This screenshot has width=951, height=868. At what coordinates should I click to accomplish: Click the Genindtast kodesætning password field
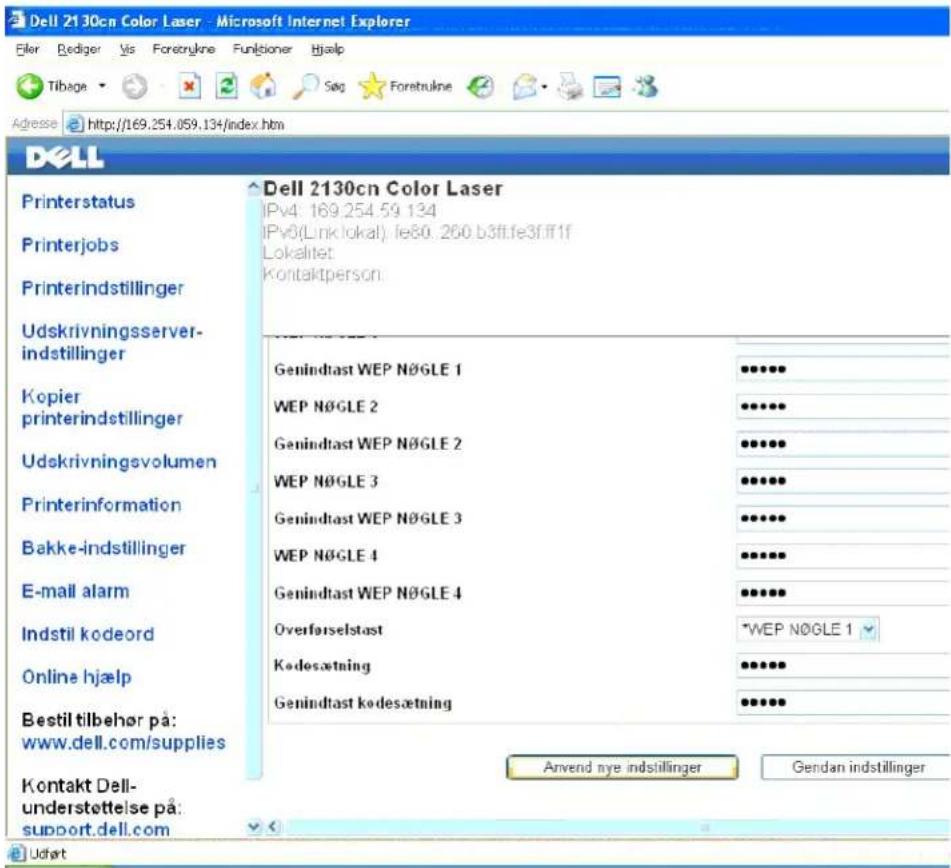click(x=843, y=702)
